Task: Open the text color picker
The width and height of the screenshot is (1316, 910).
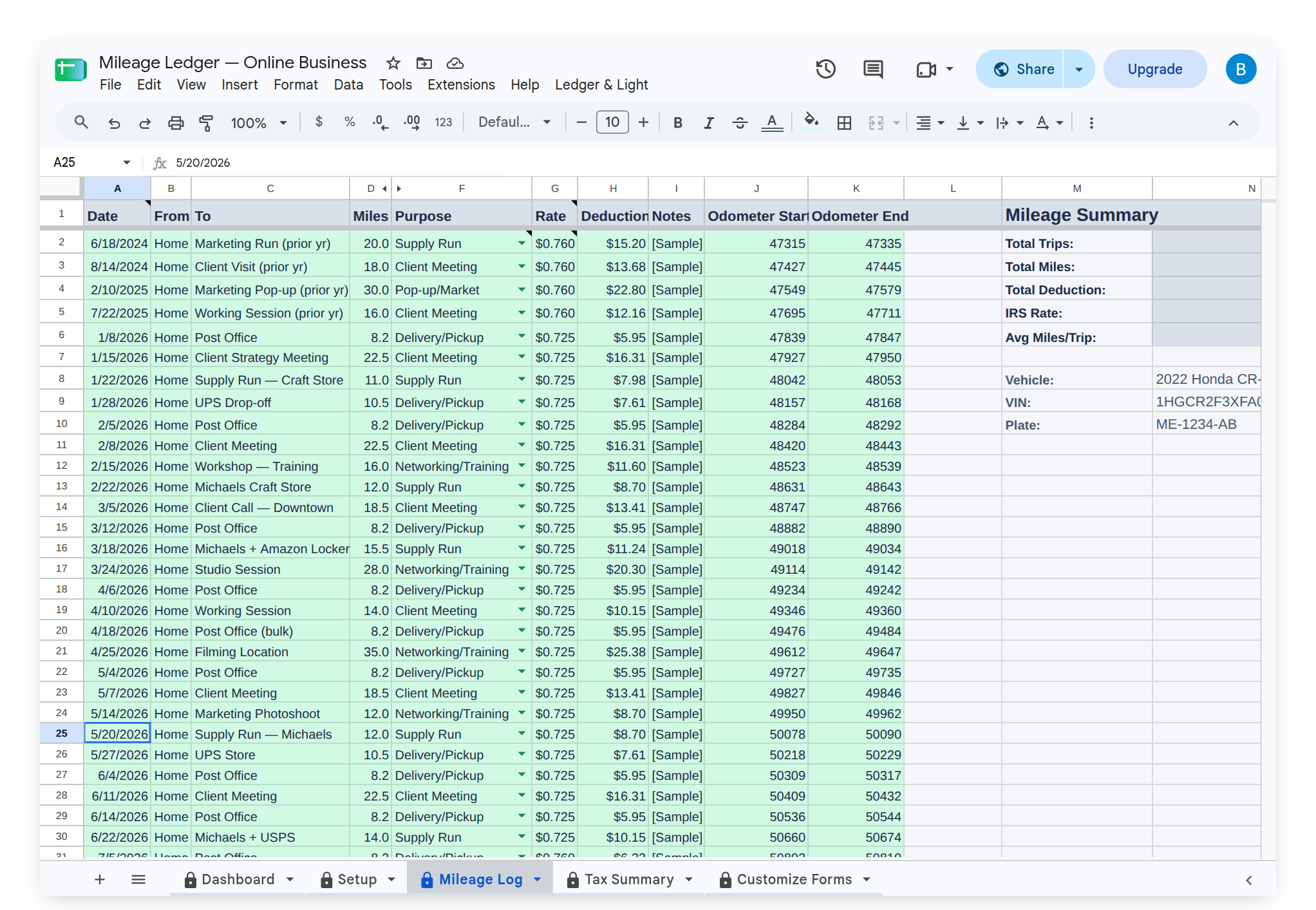Action: pyautogui.click(x=772, y=122)
